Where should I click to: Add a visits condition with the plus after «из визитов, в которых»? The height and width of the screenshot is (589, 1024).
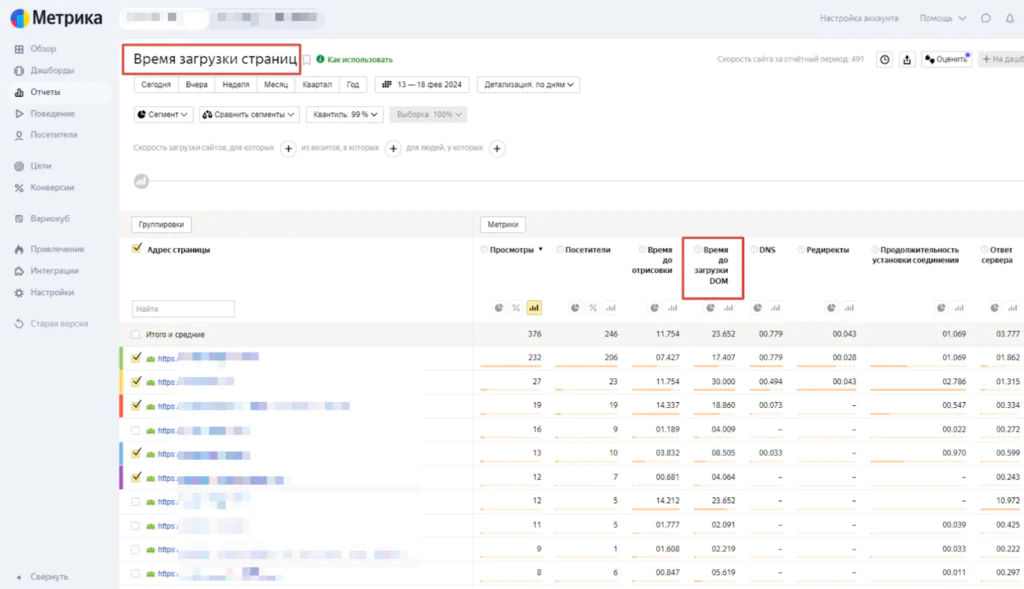[393, 148]
